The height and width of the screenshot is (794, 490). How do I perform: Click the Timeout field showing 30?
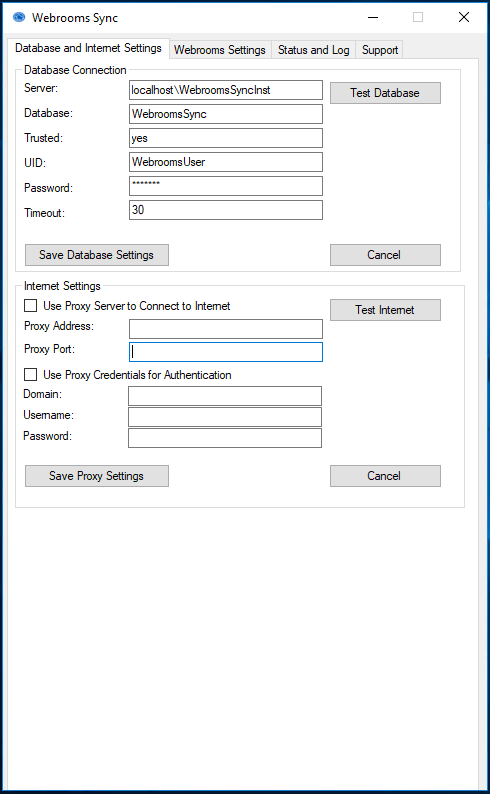pos(226,210)
